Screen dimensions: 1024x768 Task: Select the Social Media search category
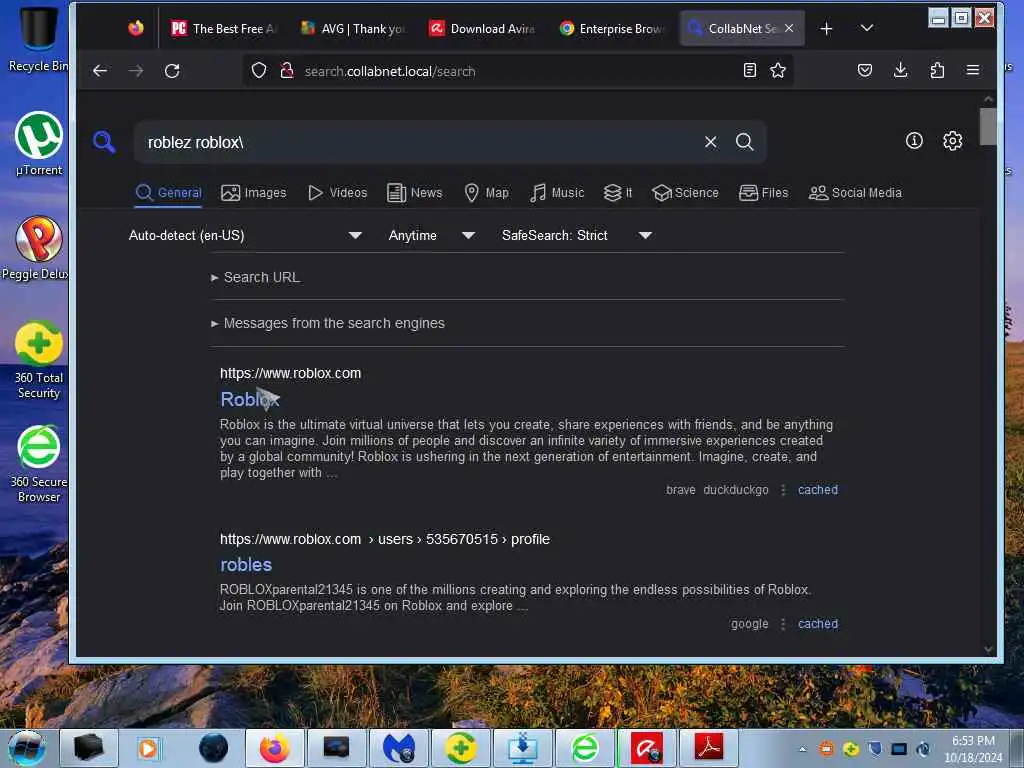pyautogui.click(x=855, y=193)
